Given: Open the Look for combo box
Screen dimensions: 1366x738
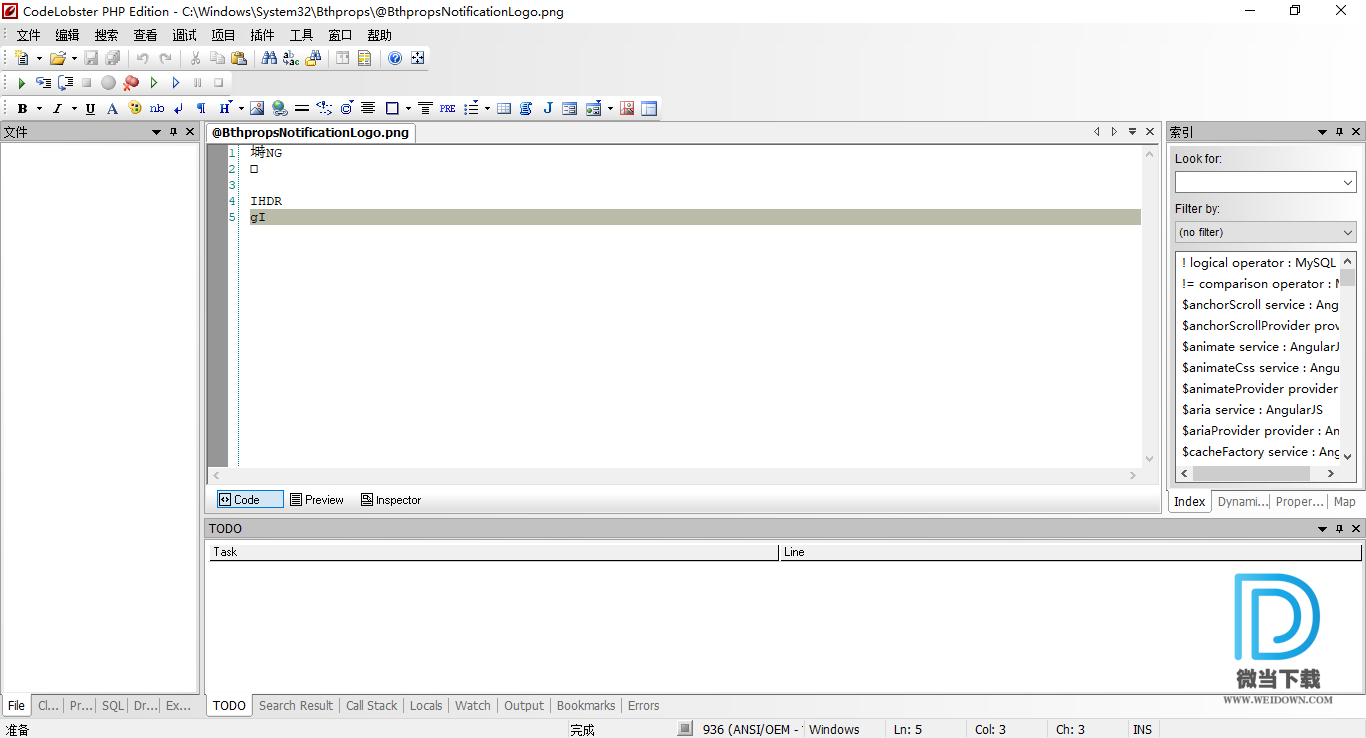Looking at the screenshot, I should click(x=1265, y=182).
